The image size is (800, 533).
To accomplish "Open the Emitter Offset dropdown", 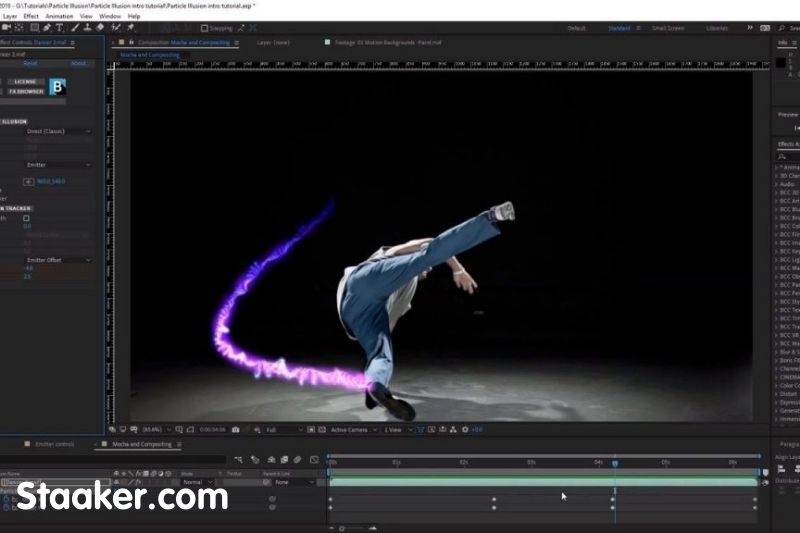I will point(58,260).
